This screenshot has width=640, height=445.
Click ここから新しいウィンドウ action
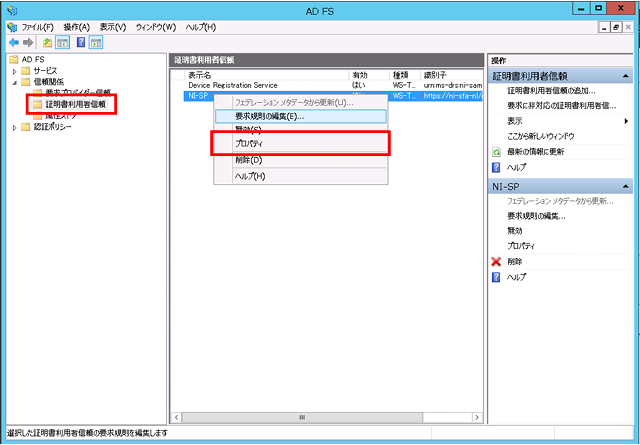tap(541, 136)
